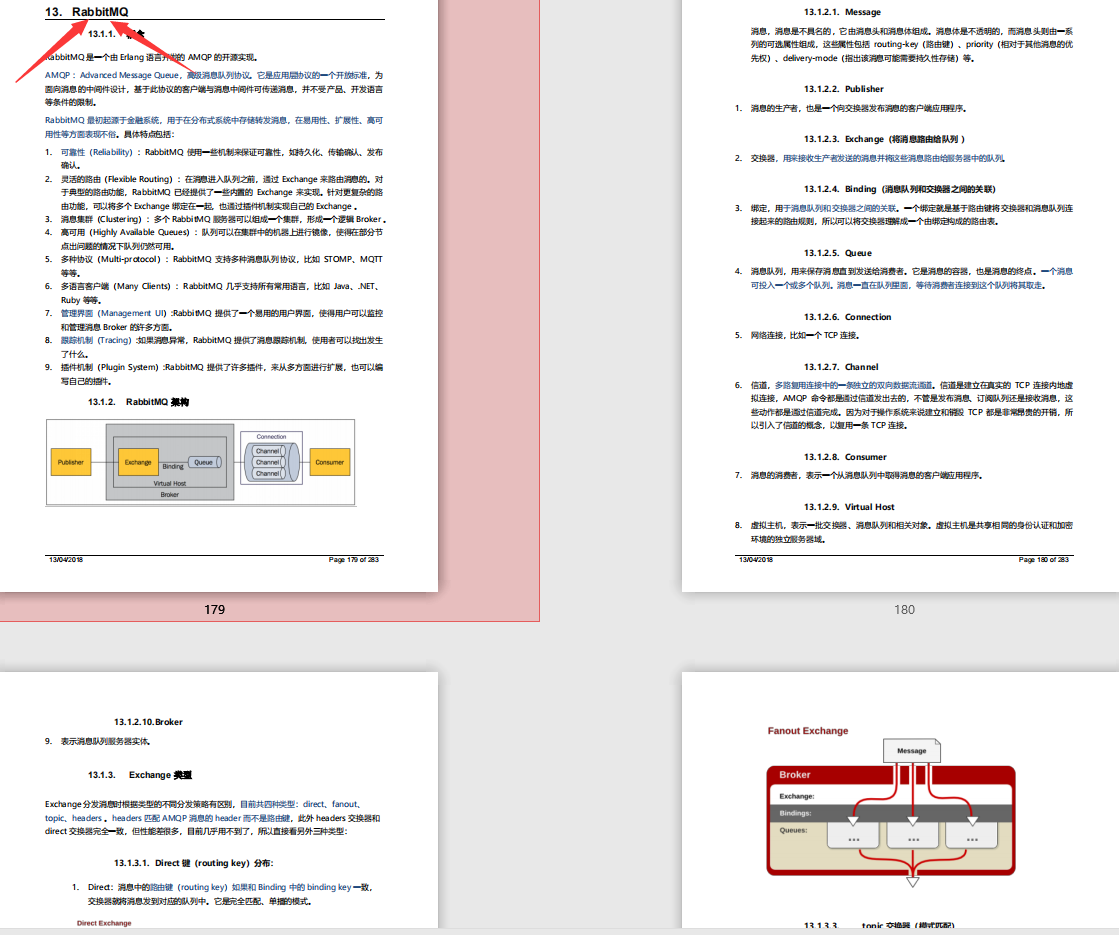This screenshot has height=935, width=1119.
Task: Click the yellow Publisher box in architecture diagram
Action: (x=71, y=463)
